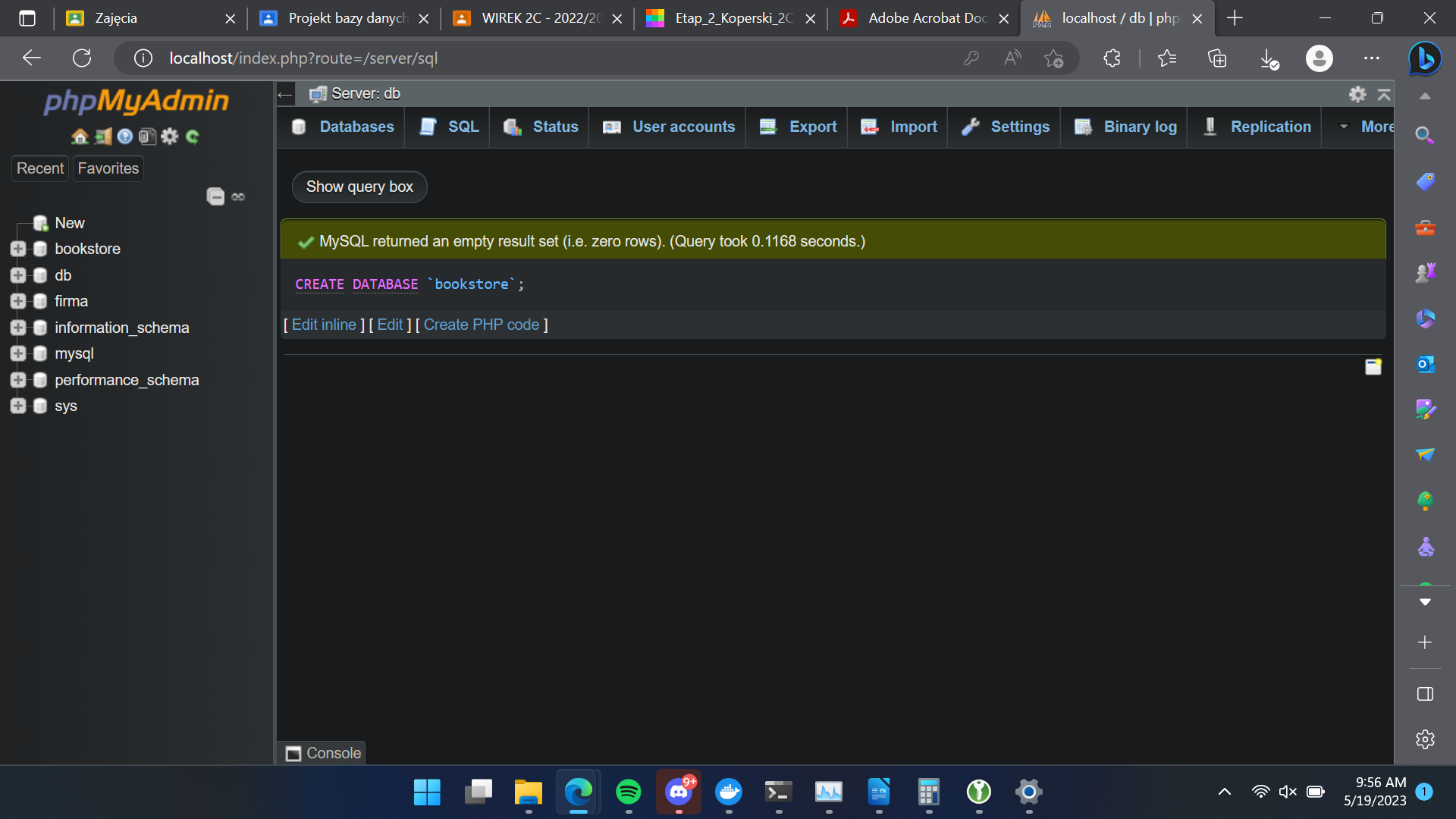This screenshot has height=819, width=1456.
Task: Go back in browser
Action: click(x=31, y=58)
